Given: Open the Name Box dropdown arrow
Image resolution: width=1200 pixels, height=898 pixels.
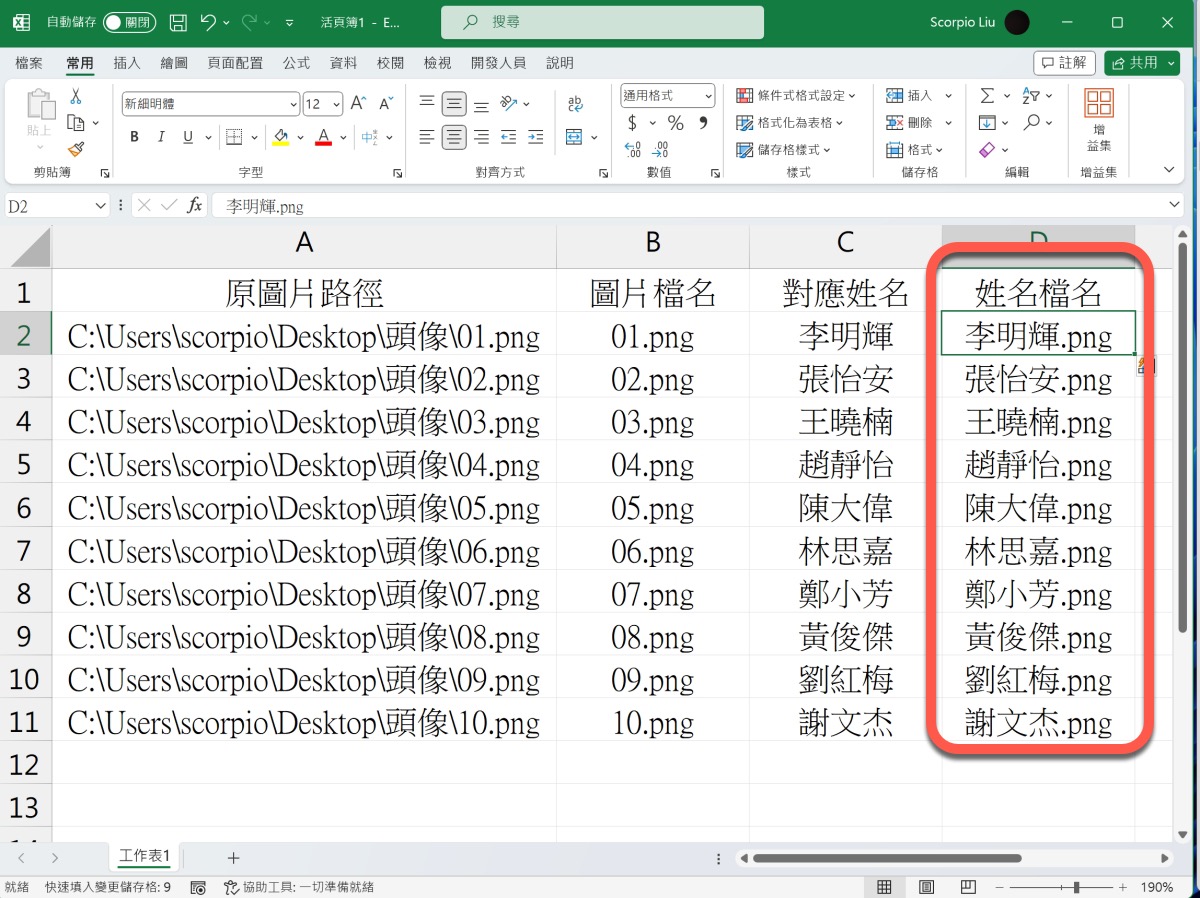Looking at the screenshot, I should tap(100, 205).
